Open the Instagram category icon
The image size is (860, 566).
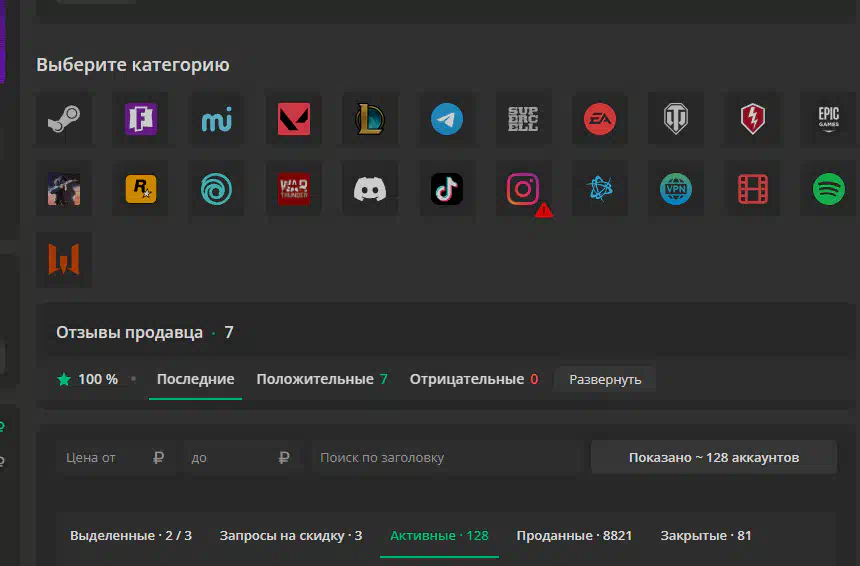[523, 189]
